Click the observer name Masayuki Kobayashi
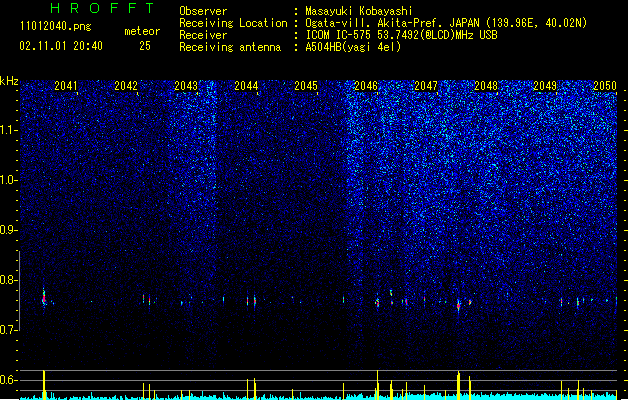 tap(359, 11)
